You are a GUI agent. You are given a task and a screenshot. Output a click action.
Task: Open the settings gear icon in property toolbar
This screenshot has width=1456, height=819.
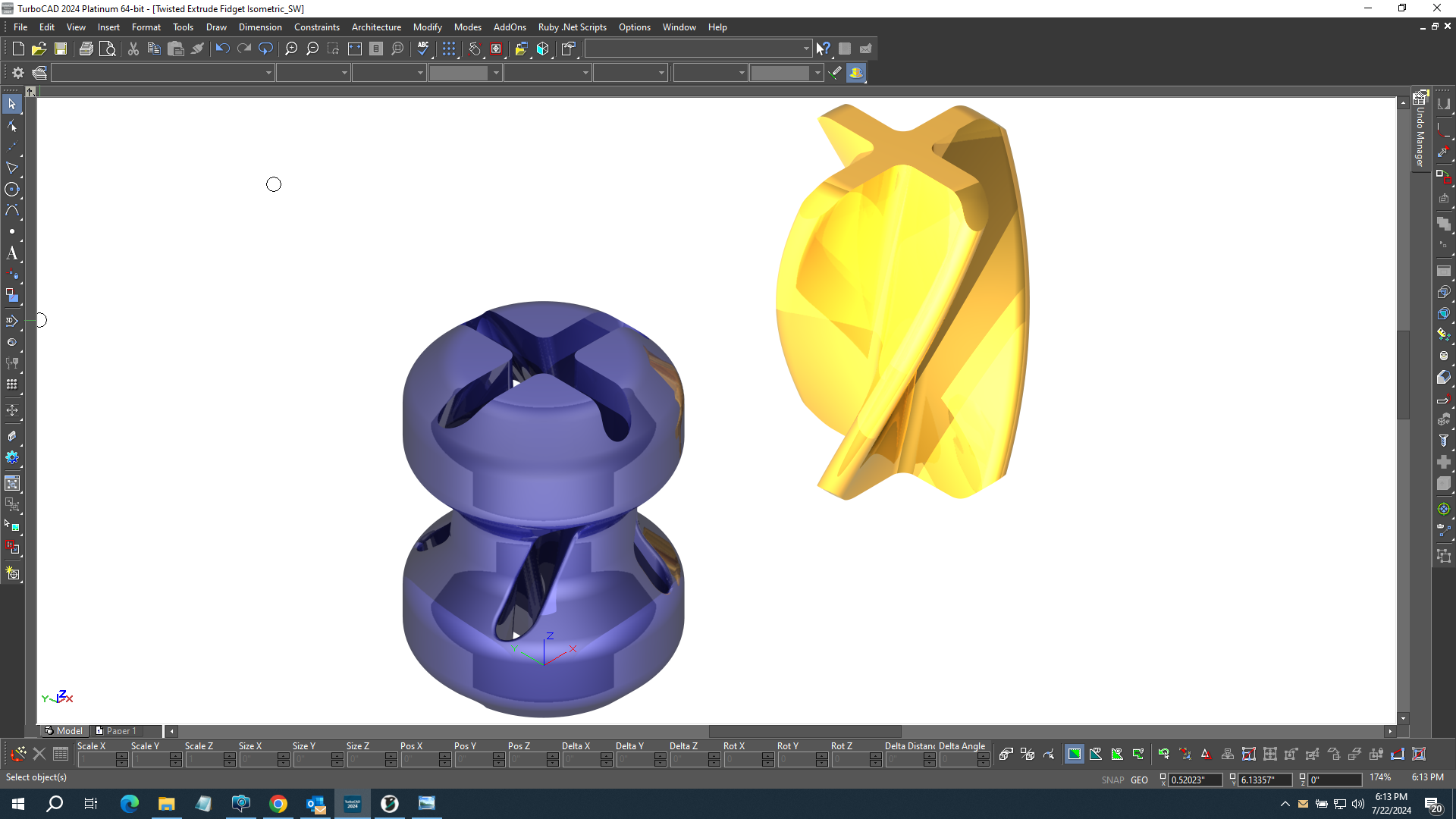(18, 73)
